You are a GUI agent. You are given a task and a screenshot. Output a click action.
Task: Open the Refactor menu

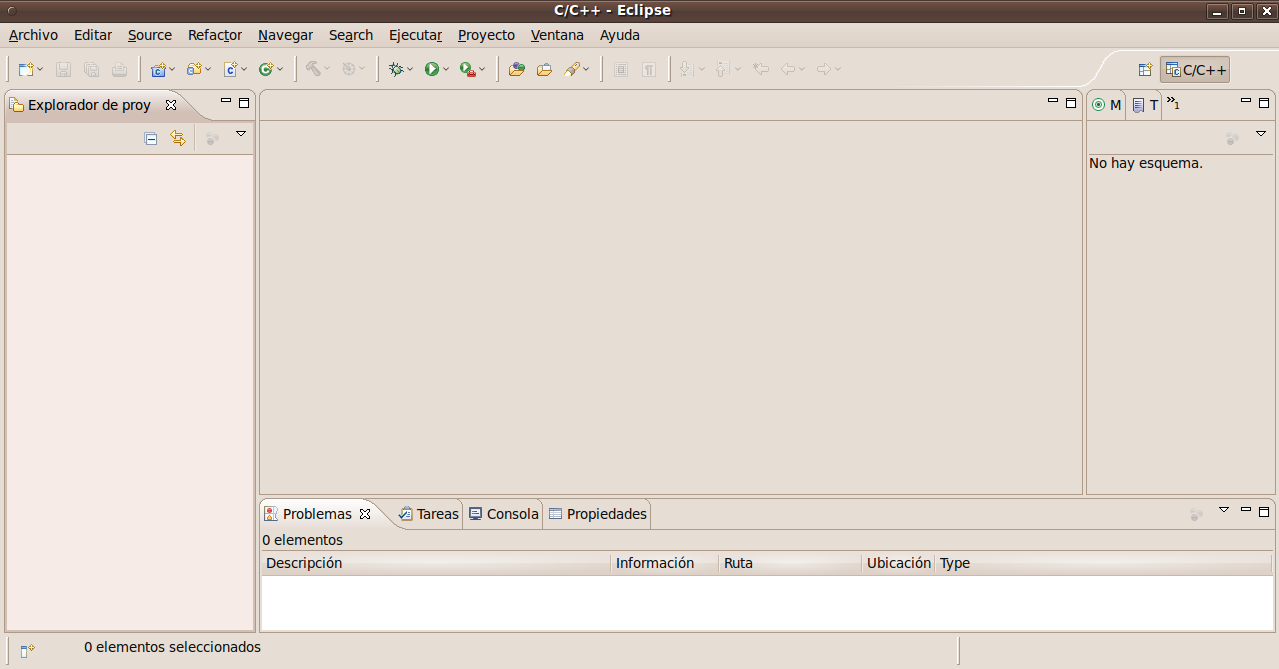pos(215,35)
